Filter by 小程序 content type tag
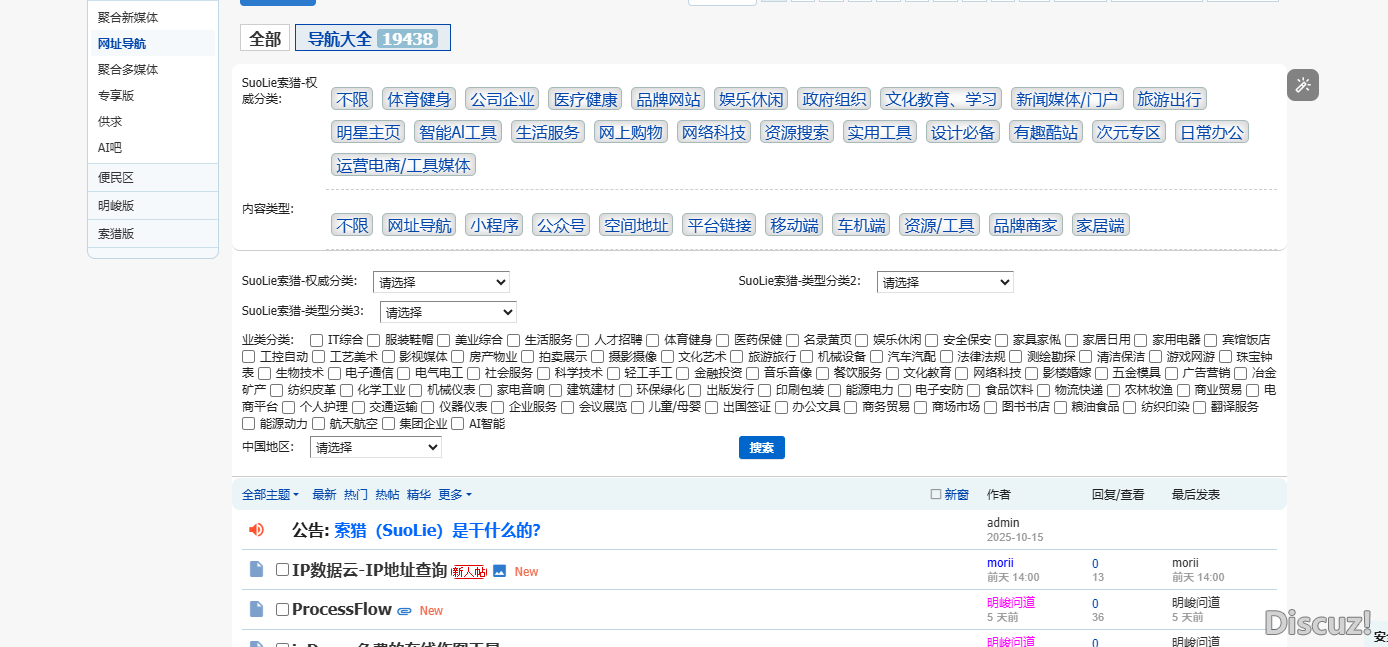Viewport: 1388px width, 647px height. 494,225
